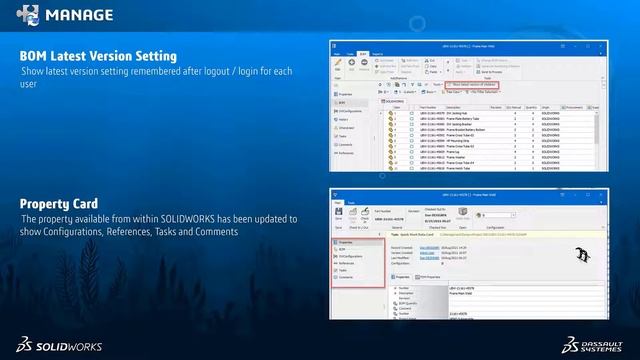Tick checkbox in BOM row 5
This screenshot has width=640, height=360.
[412, 135]
